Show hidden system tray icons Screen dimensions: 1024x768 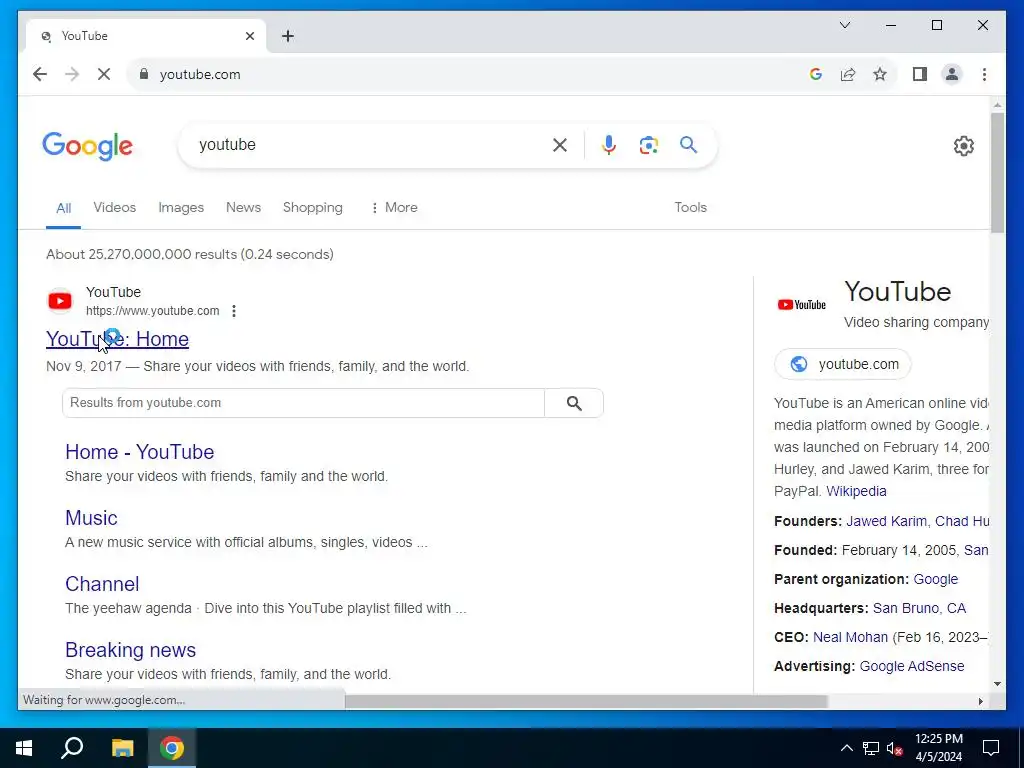(846, 748)
